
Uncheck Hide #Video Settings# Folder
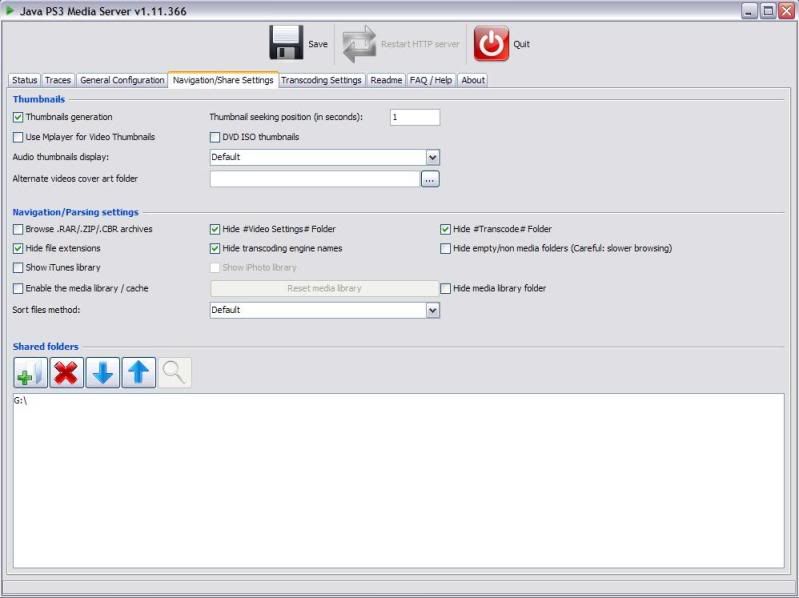point(215,229)
